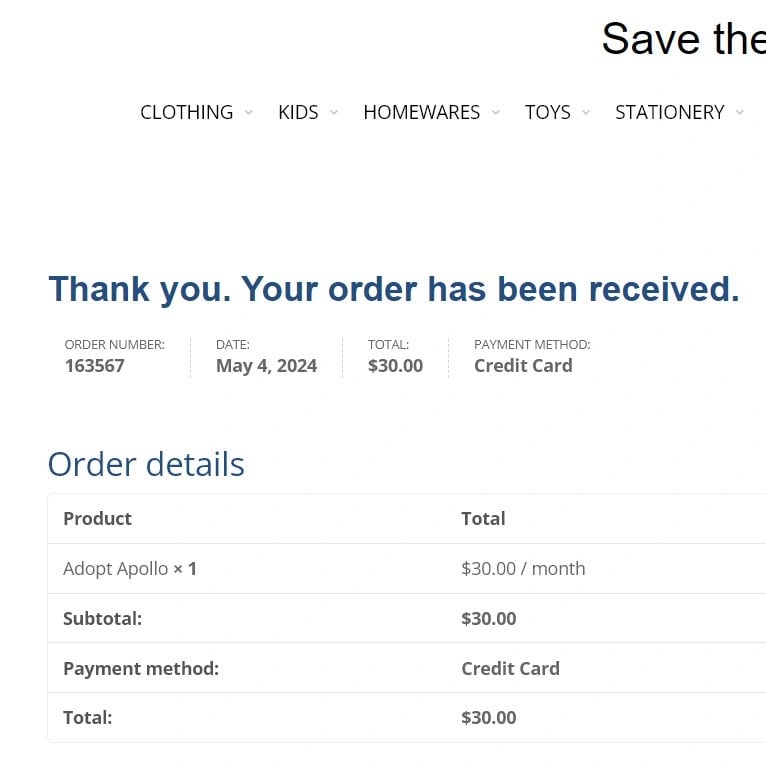Viewport: 766px width, 766px height.
Task: Expand the chevron arrow beside TOYS
Action: 586,112
